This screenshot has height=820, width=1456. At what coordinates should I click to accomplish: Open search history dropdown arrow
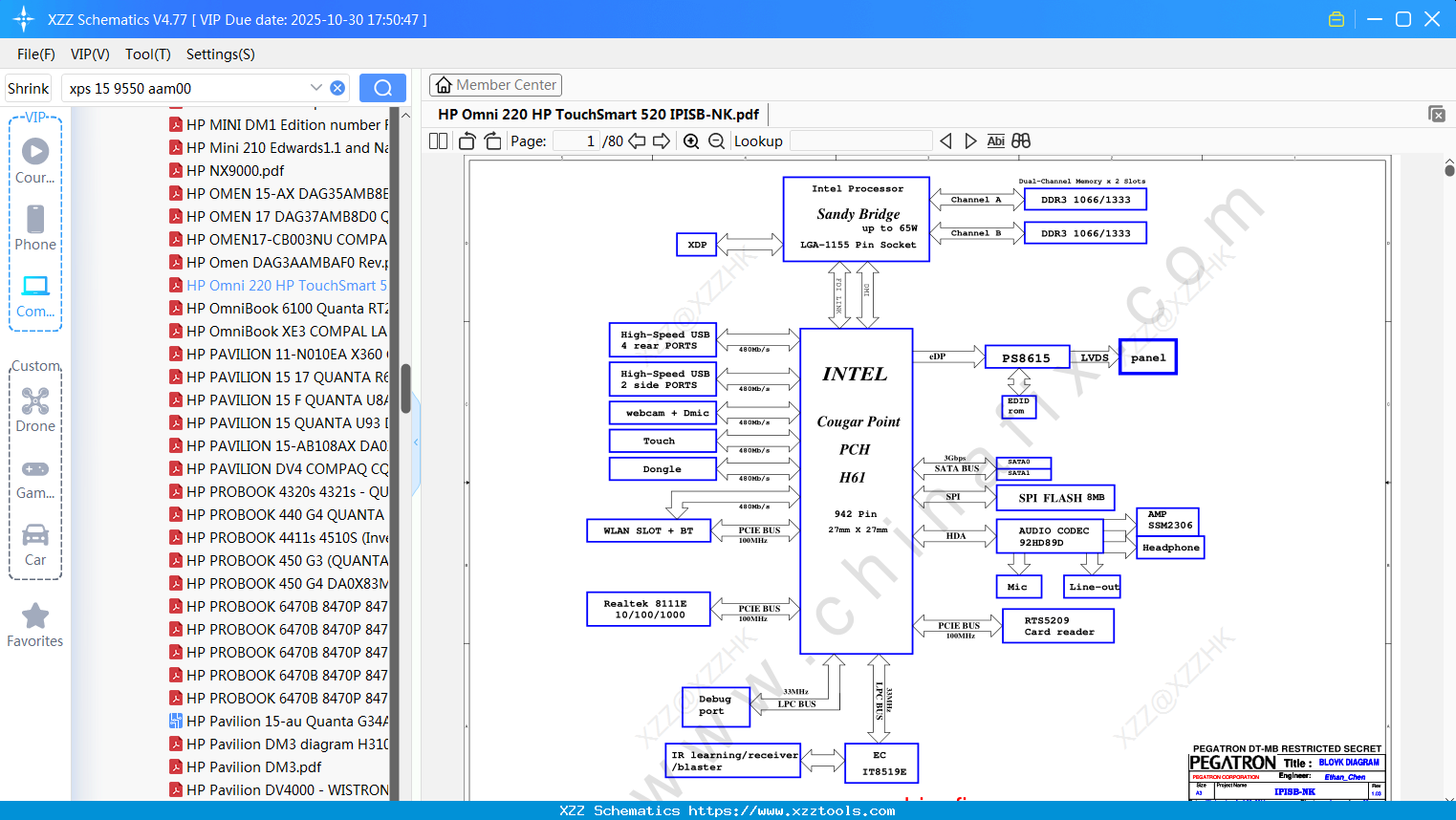(315, 88)
